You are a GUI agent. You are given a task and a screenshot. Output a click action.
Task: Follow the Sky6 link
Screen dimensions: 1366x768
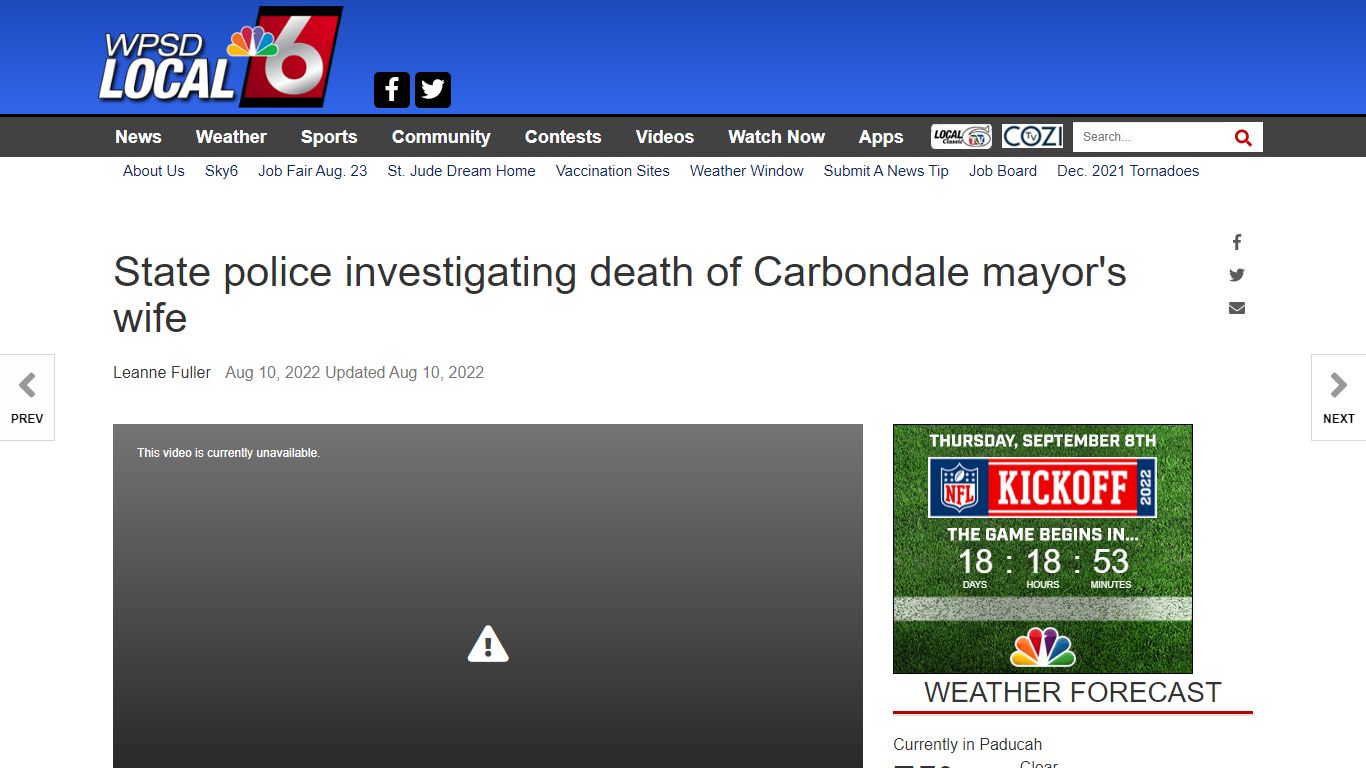pos(221,171)
